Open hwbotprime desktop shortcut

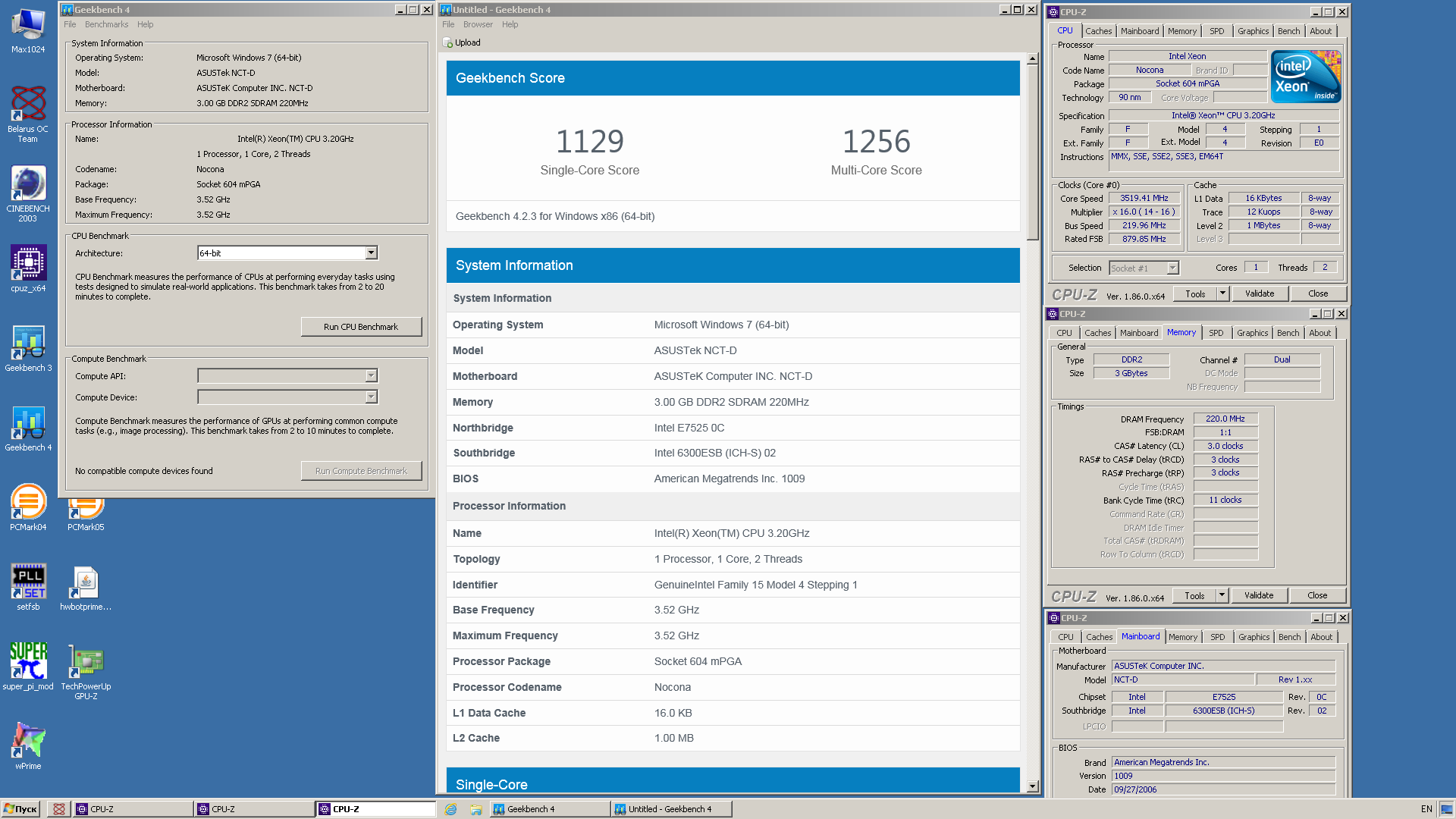tap(86, 587)
